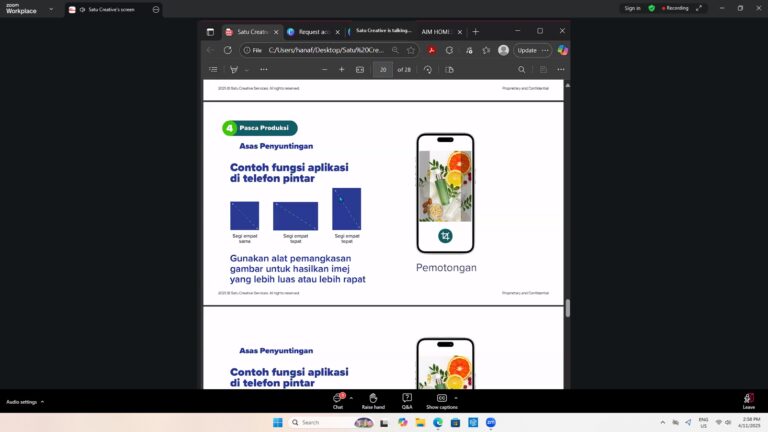Zoom in the PDF with plus icon
768x432 pixels.
click(x=341, y=69)
